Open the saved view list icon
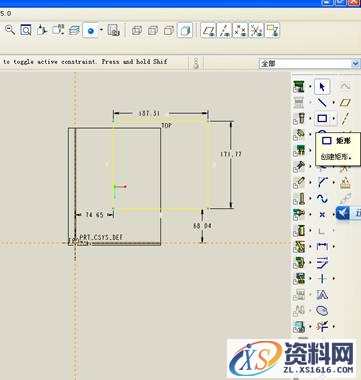 (58, 30)
